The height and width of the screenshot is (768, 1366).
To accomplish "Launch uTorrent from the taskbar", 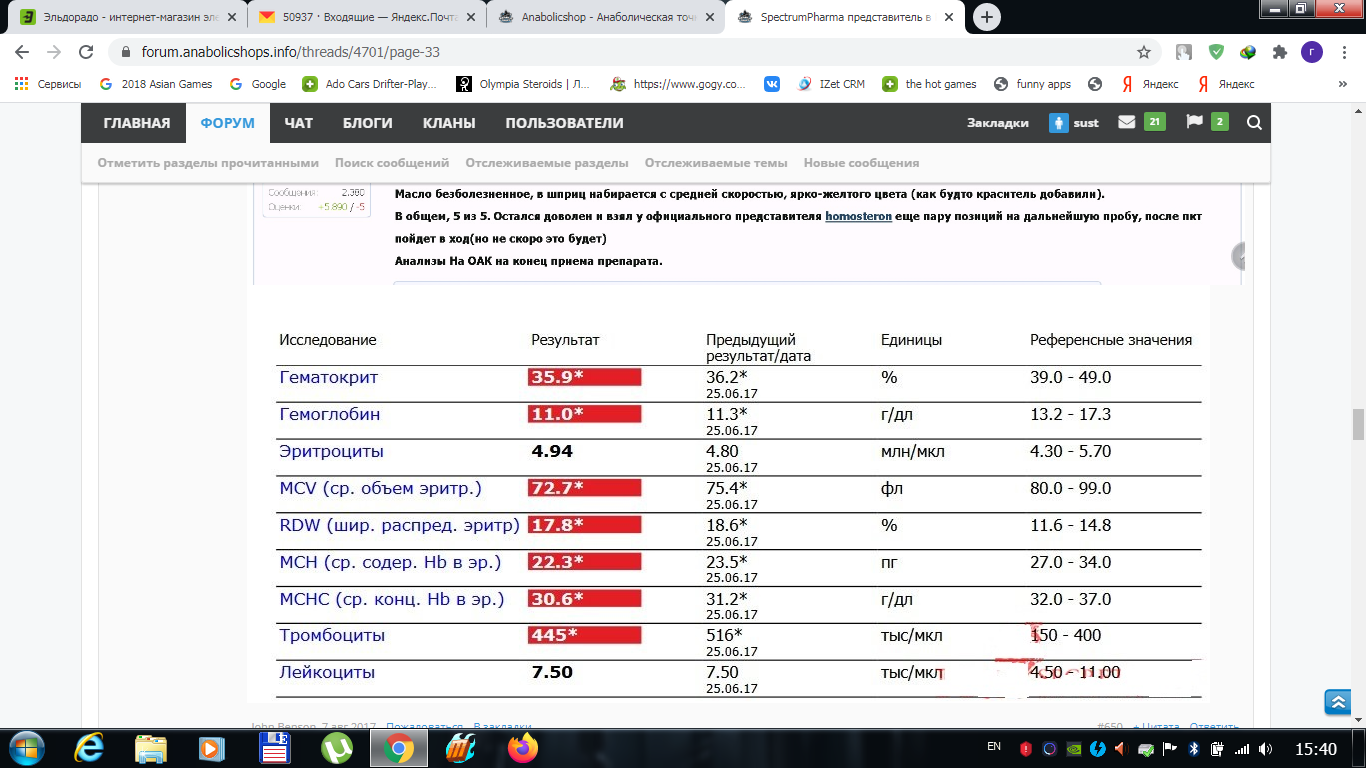I will click(x=337, y=747).
